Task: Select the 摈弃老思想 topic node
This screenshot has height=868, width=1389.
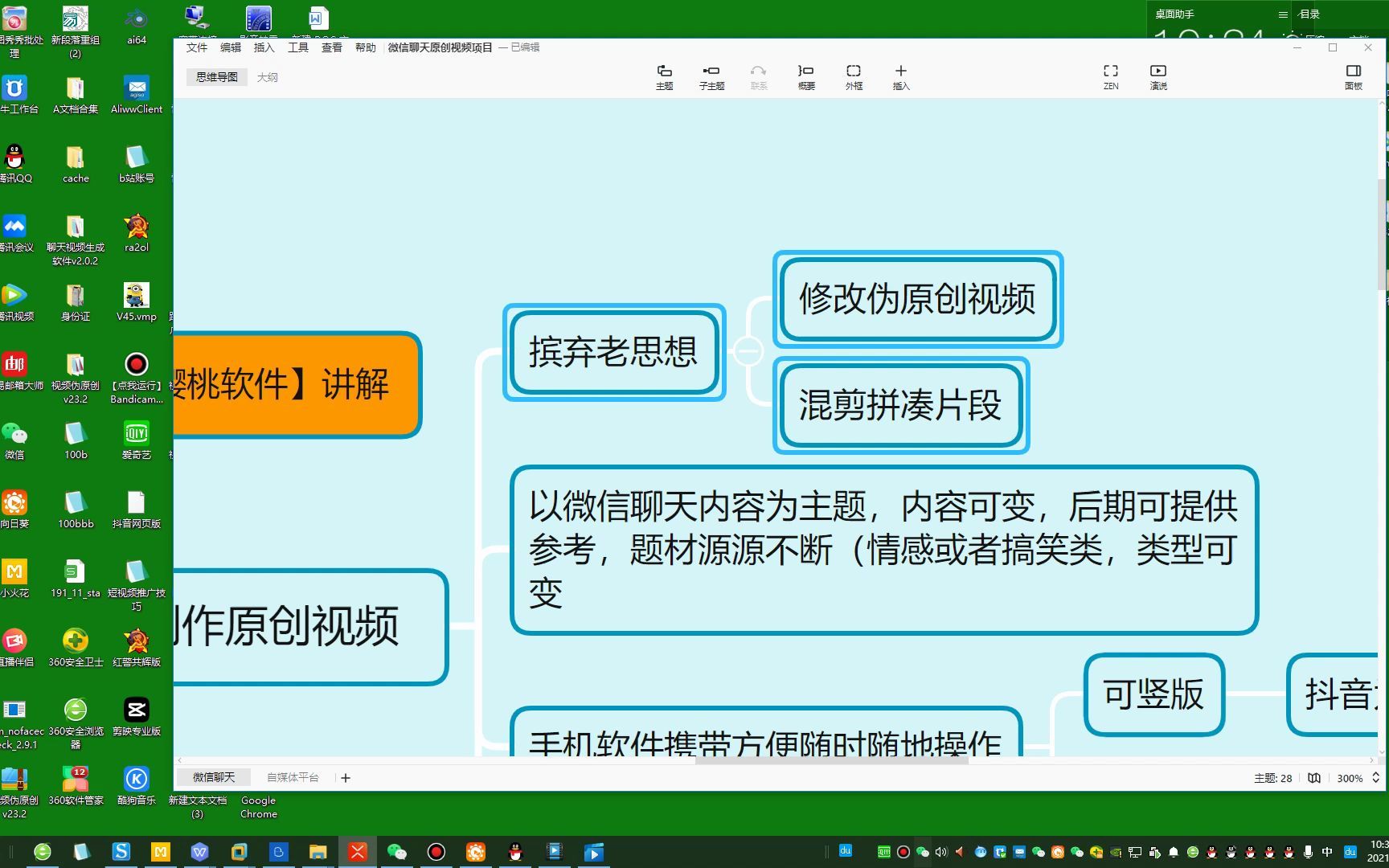Action: [614, 352]
